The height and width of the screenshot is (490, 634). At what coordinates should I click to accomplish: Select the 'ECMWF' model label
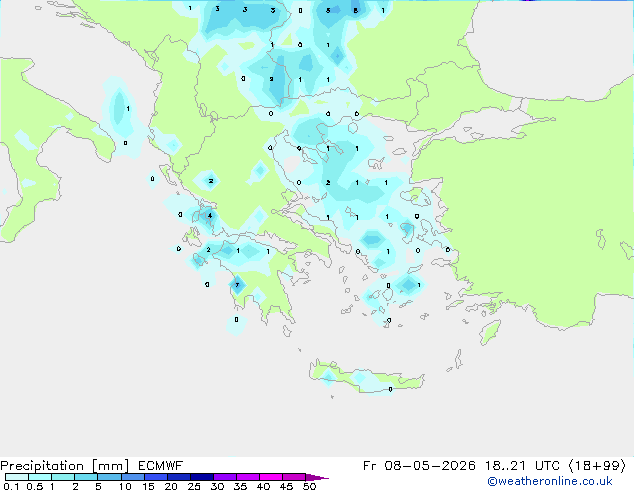click(x=160, y=466)
